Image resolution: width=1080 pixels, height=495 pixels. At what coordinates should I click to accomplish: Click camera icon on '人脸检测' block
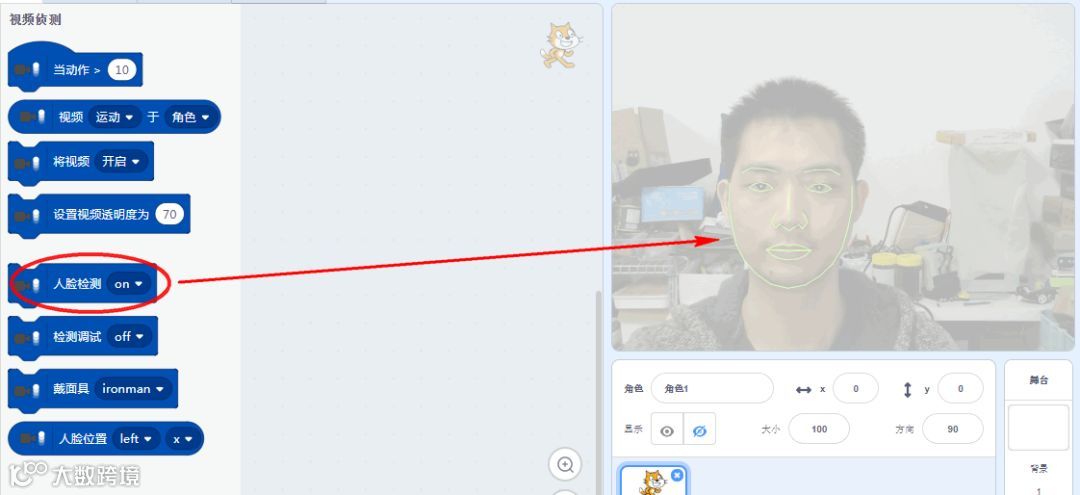[x=28, y=284]
